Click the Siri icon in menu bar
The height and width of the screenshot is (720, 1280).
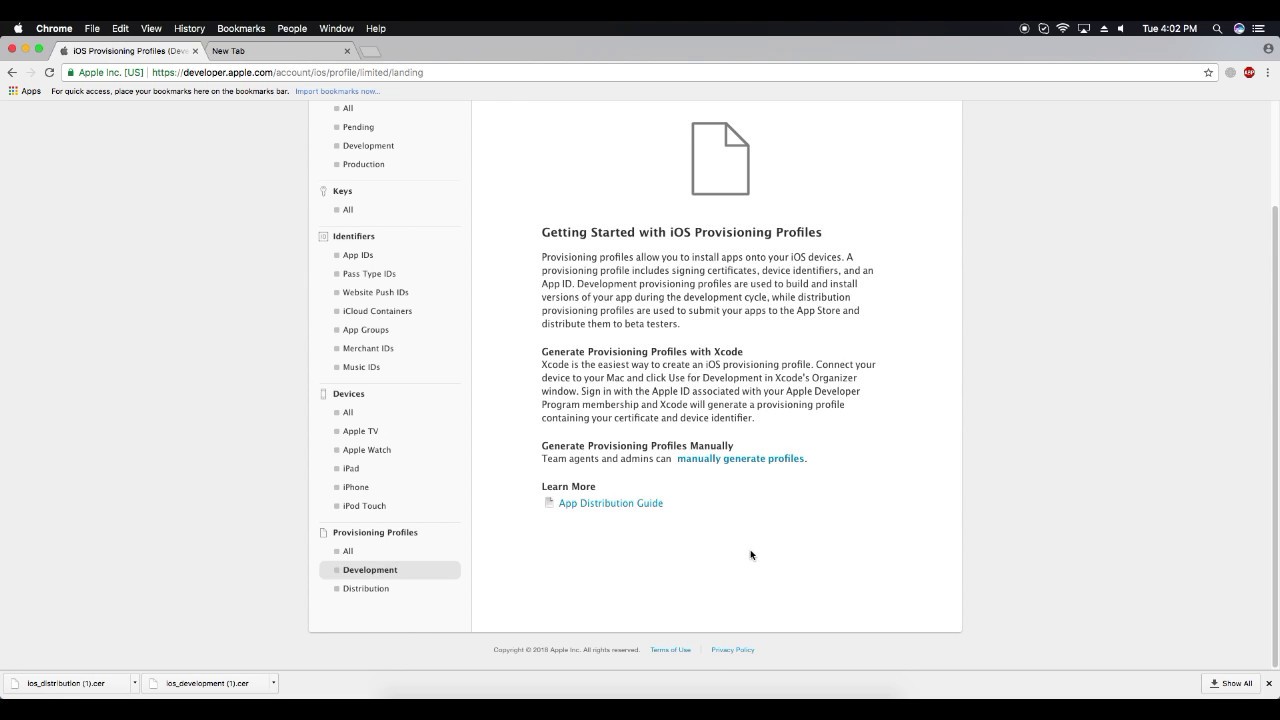(1239, 28)
